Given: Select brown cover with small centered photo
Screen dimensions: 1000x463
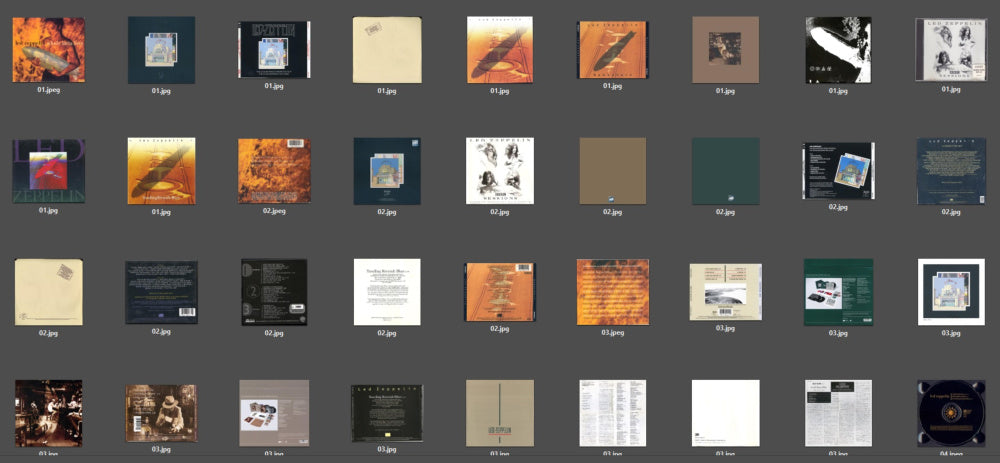Looking at the screenshot, I should (726, 50).
